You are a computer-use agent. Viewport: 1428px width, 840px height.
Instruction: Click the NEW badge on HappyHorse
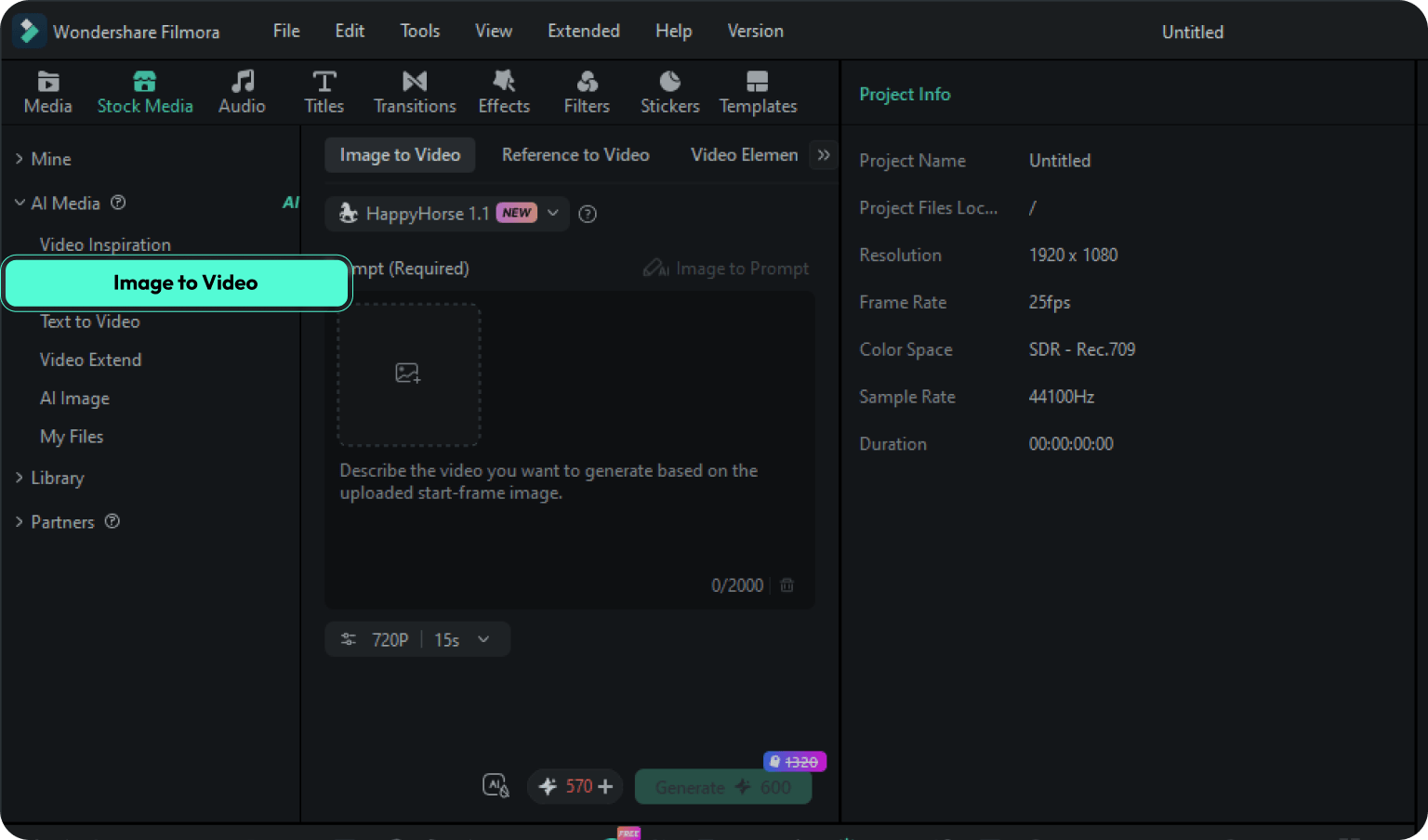[x=517, y=213]
